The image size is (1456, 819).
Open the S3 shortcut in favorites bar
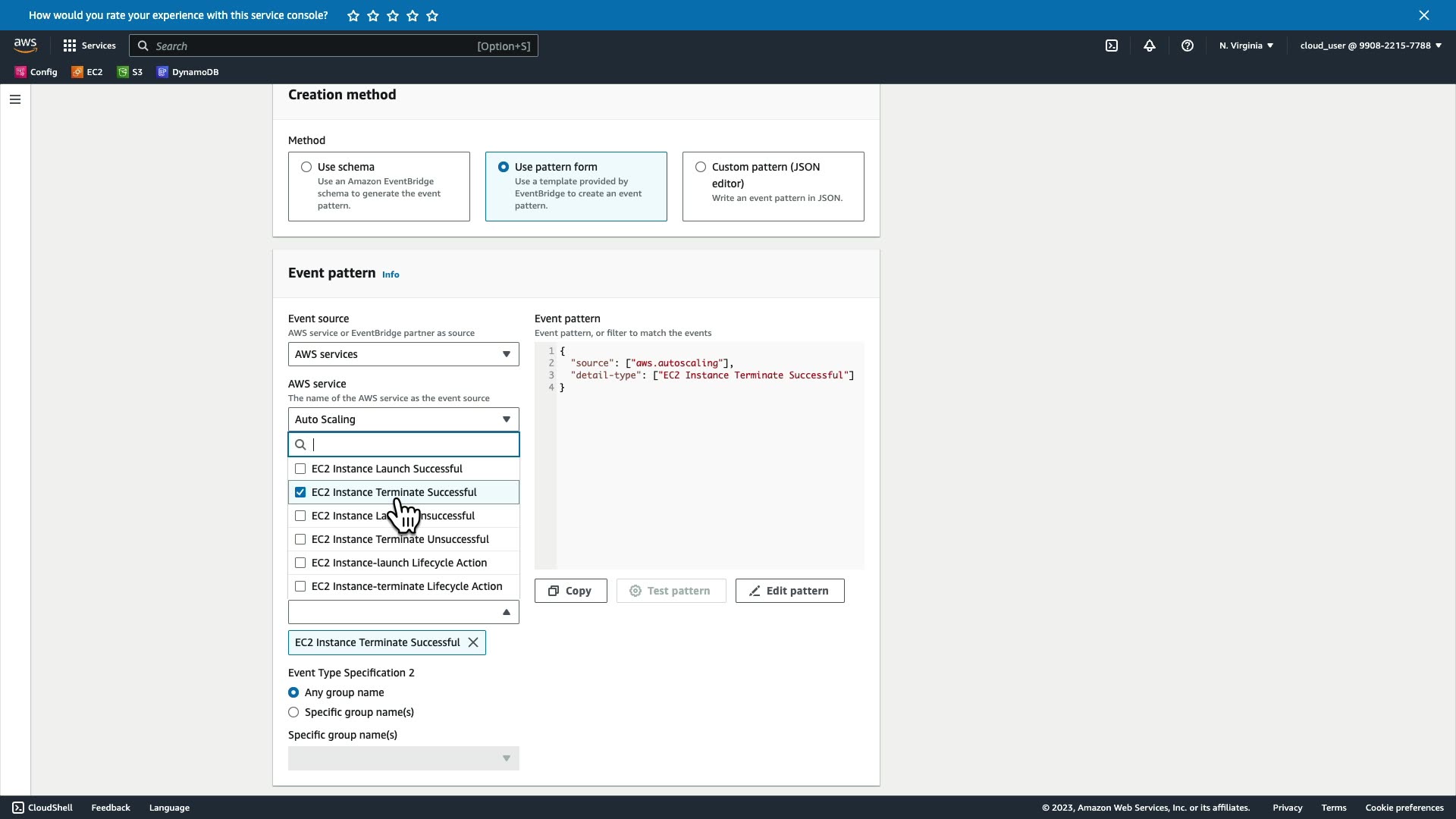(130, 72)
